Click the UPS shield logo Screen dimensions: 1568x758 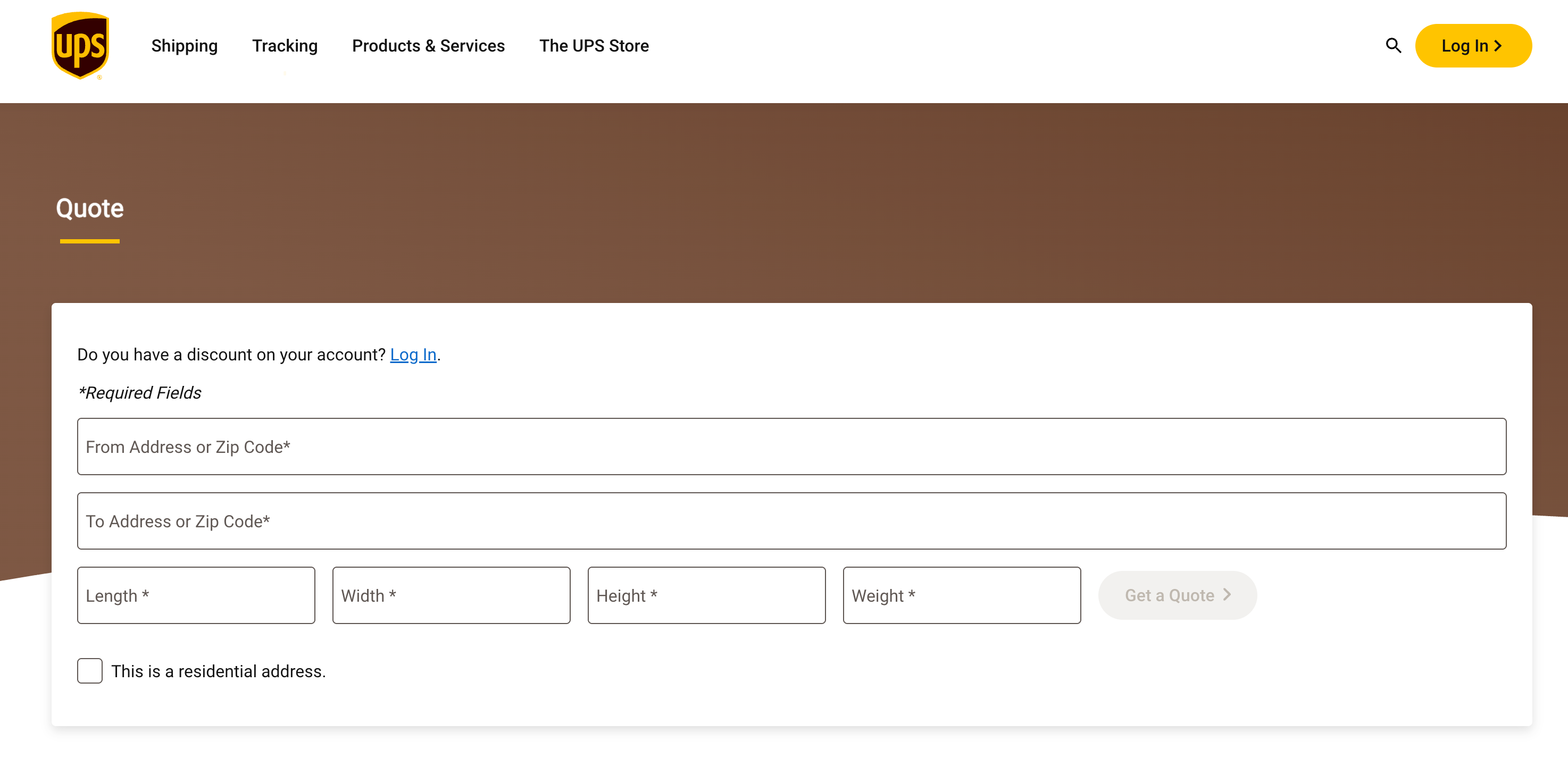point(80,46)
